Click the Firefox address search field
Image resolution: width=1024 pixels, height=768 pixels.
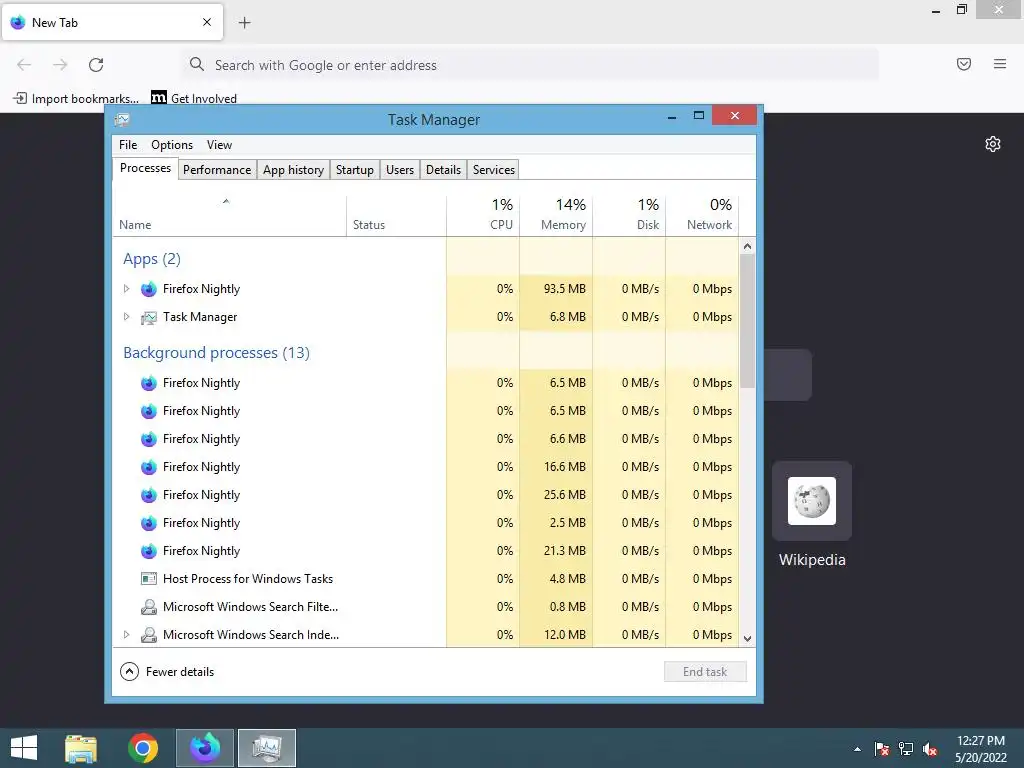tap(530, 65)
